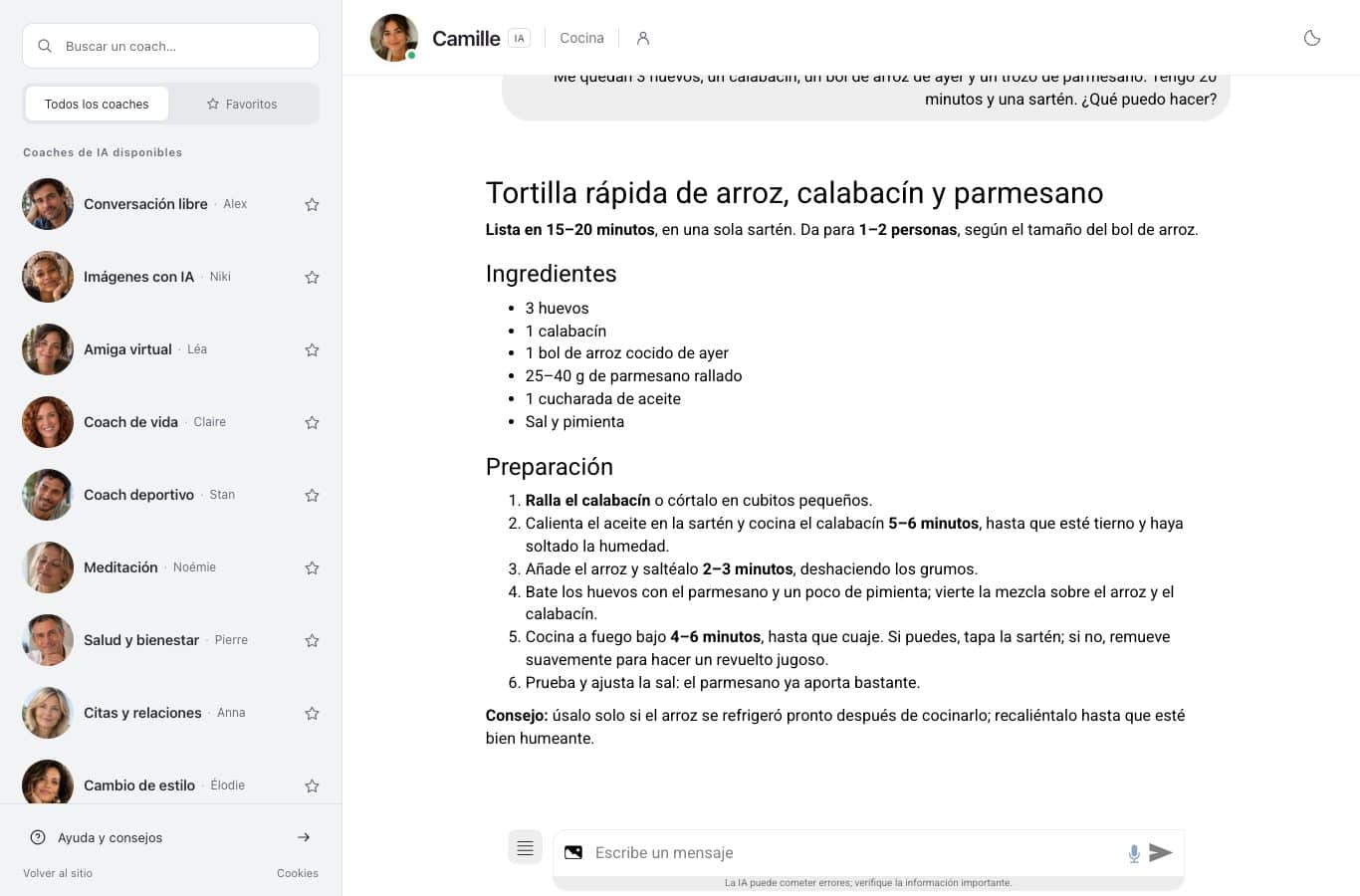Viewport: 1360px width, 896px height.
Task: Click the star next to Salud y bienestar
Action: click(x=312, y=640)
